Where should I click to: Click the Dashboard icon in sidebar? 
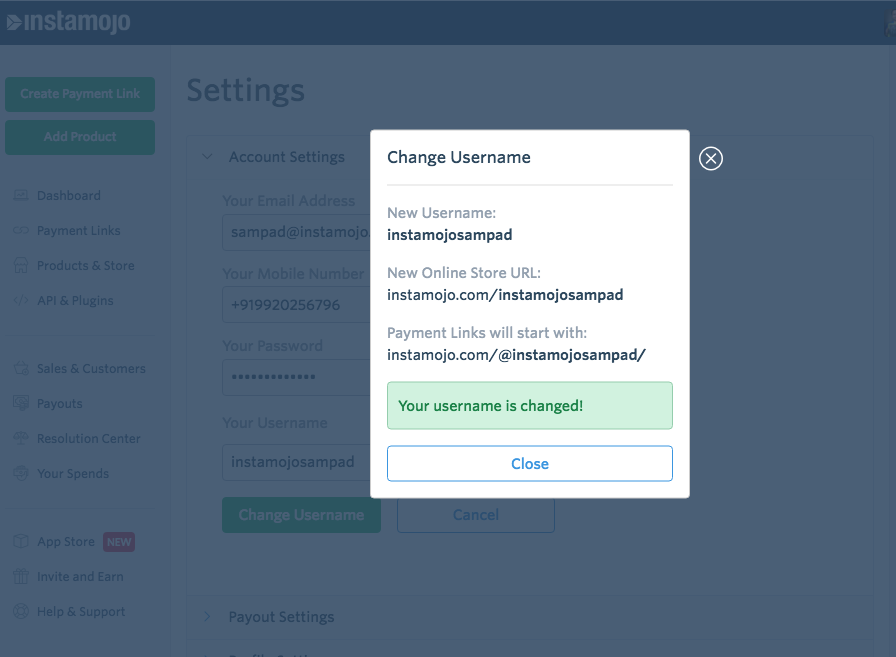tap(20, 196)
